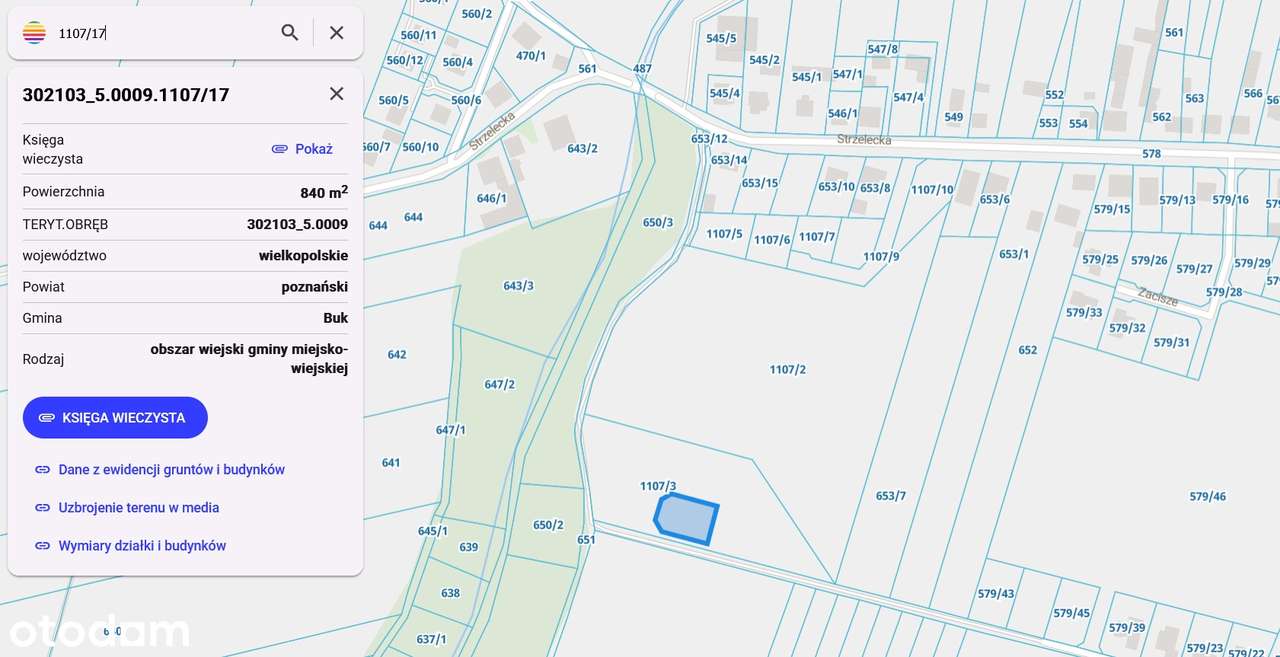Click parcel label 642 on map
The height and width of the screenshot is (657, 1280).
tap(397, 355)
